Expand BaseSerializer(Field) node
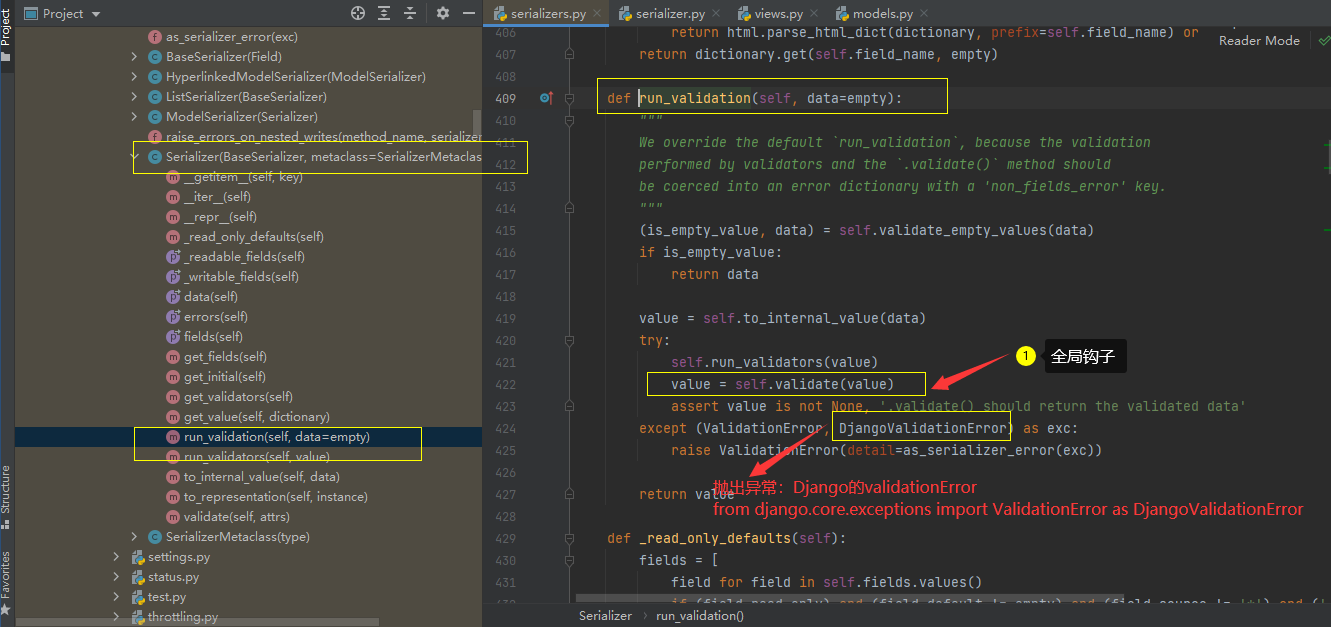Screen dimensions: 1331x627 coord(134,57)
